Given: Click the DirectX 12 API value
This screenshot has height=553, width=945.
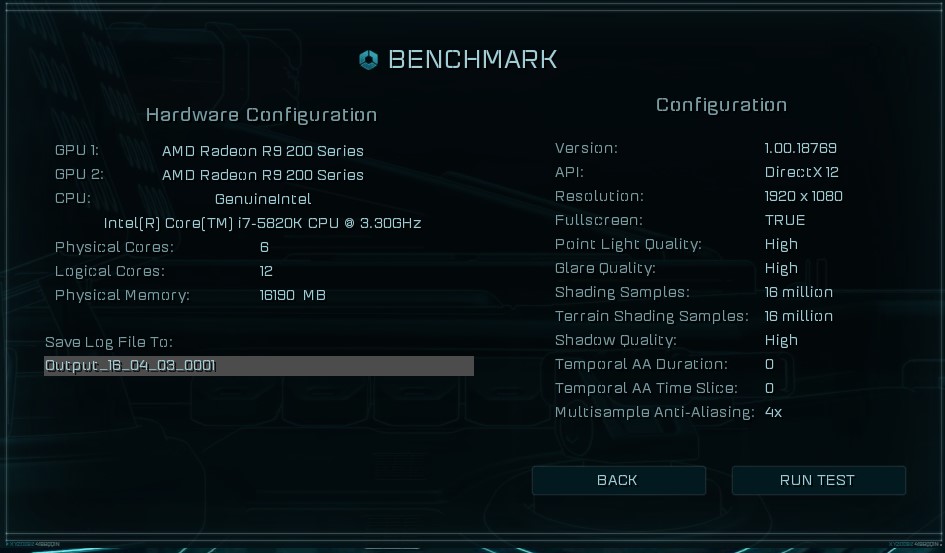Looking at the screenshot, I should (x=802, y=172).
